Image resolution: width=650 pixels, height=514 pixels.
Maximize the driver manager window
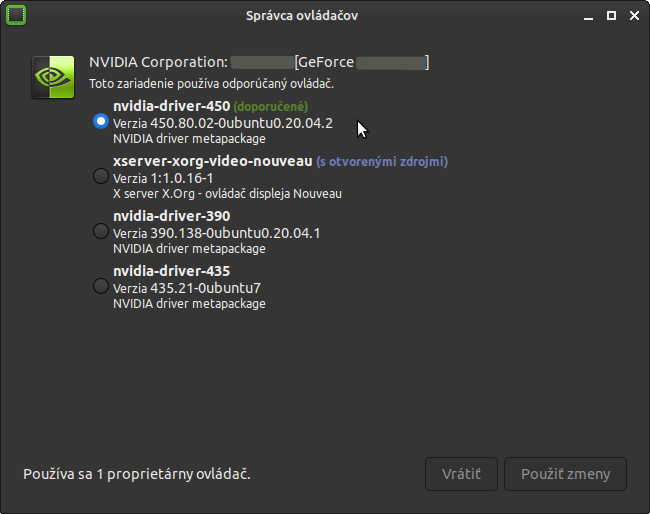pos(611,15)
